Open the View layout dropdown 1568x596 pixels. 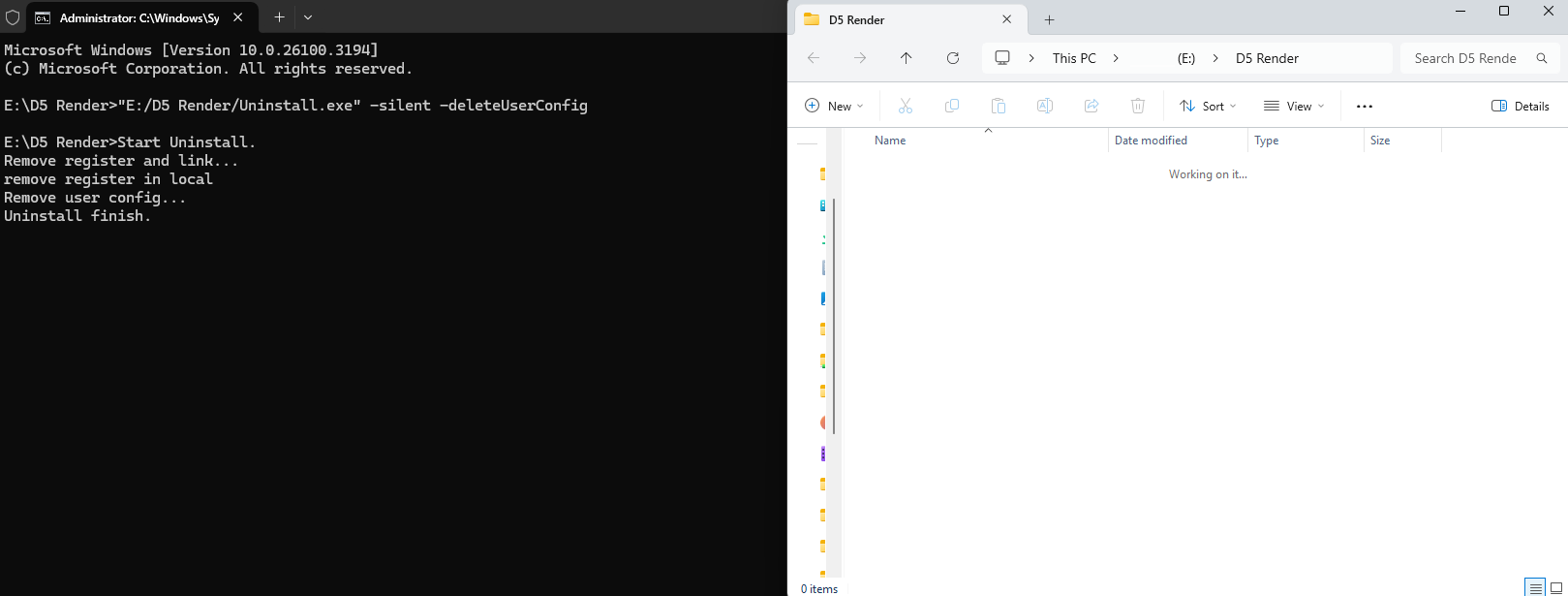1294,106
